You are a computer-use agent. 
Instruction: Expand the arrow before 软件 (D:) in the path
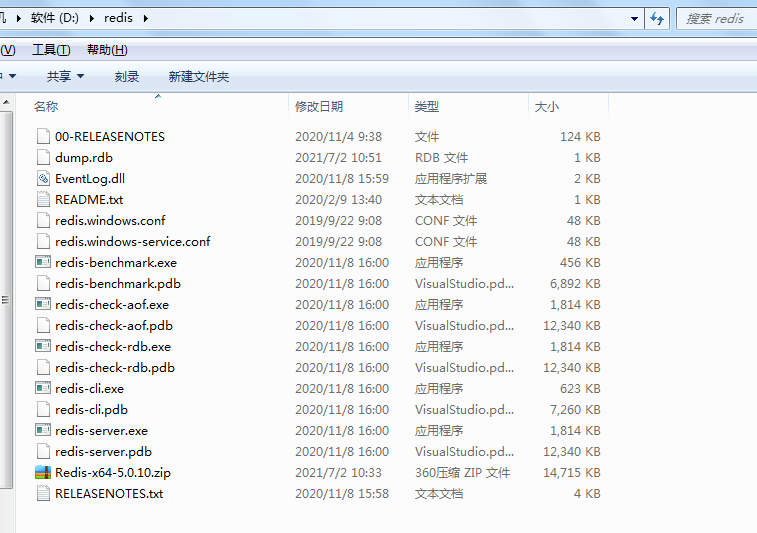(19, 19)
